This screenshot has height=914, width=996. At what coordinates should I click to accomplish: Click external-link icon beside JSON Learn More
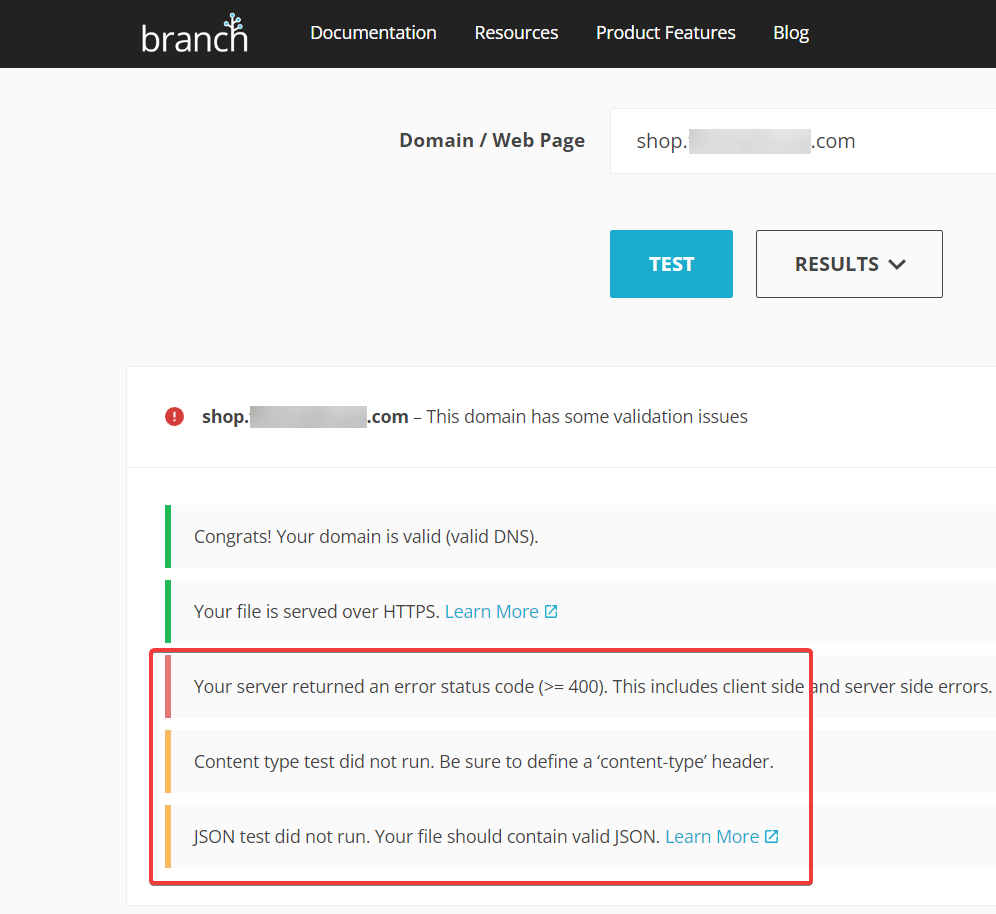pos(772,837)
